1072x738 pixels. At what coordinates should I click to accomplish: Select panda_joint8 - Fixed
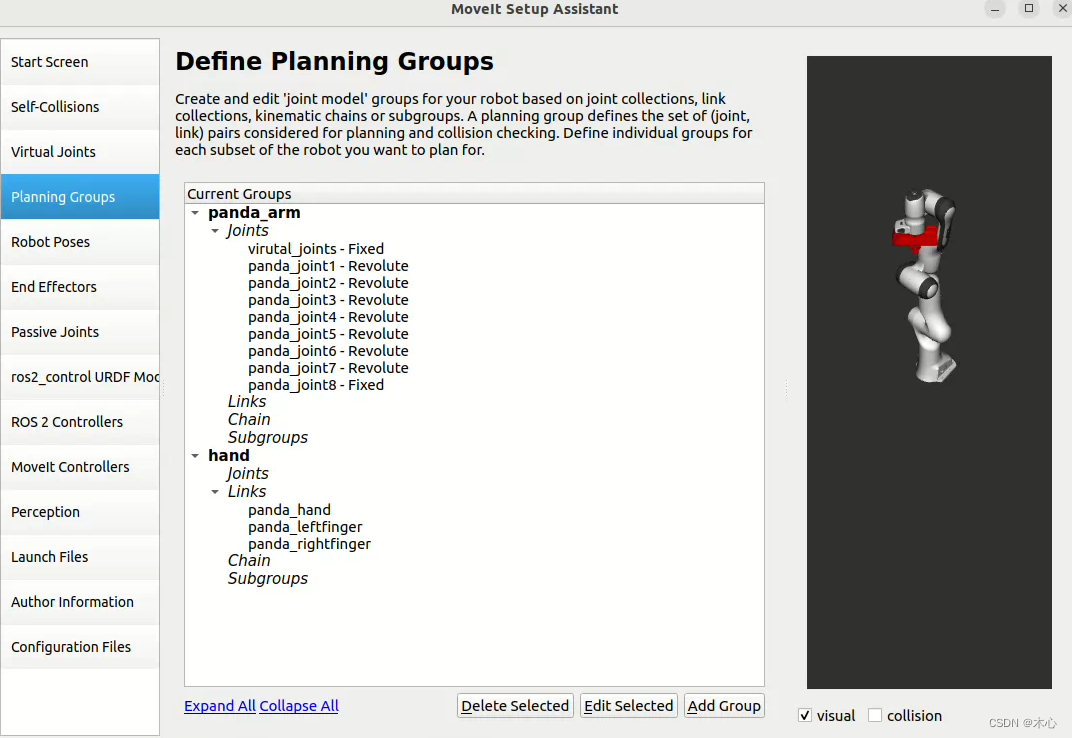coord(316,385)
